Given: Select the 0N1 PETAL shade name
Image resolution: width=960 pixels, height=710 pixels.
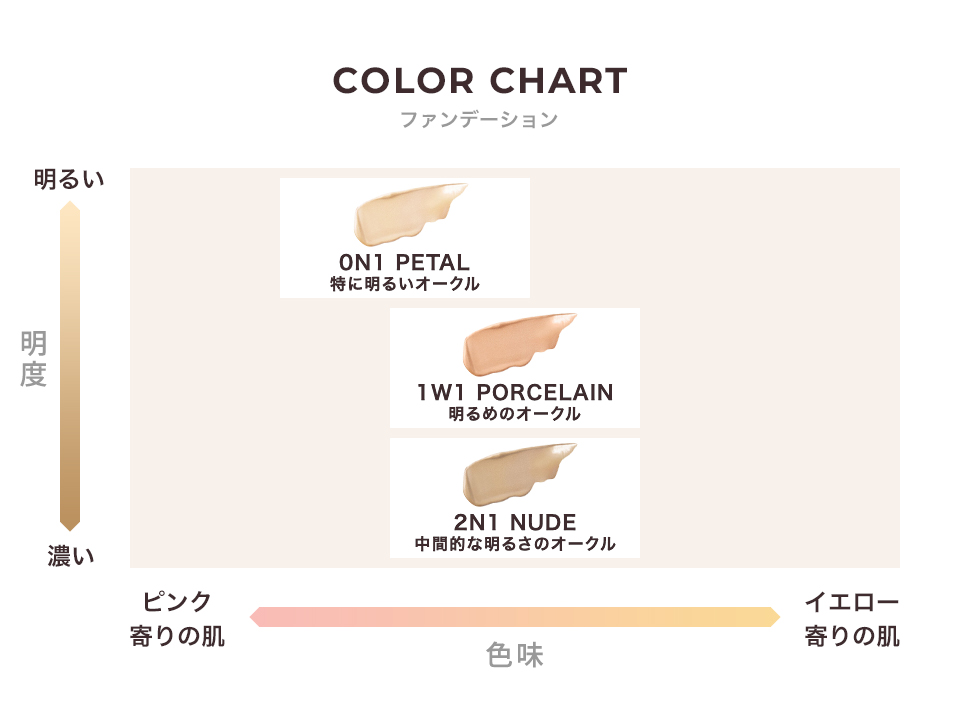Looking at the screenshot, I should (404, 262).
